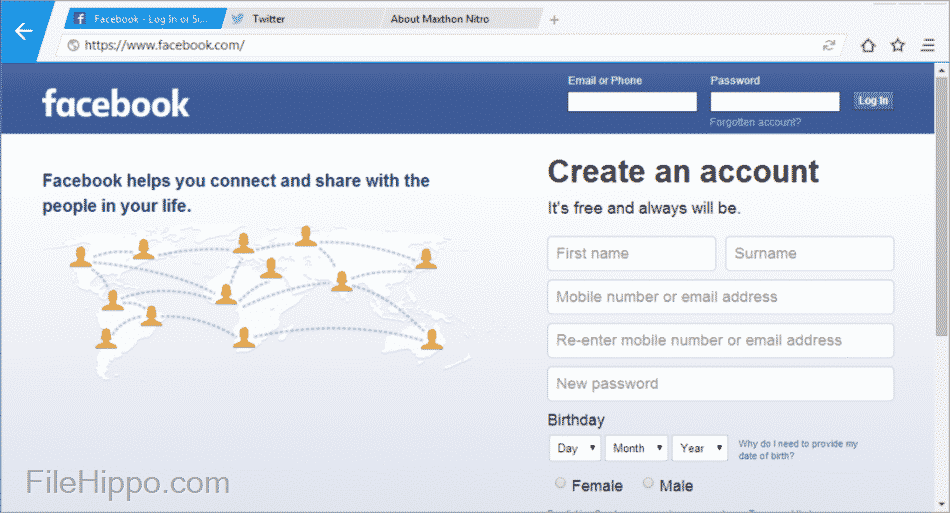This screenshot has width=950, height=513.
Task: Select the Male radio button
Action: tap(648, 484)
